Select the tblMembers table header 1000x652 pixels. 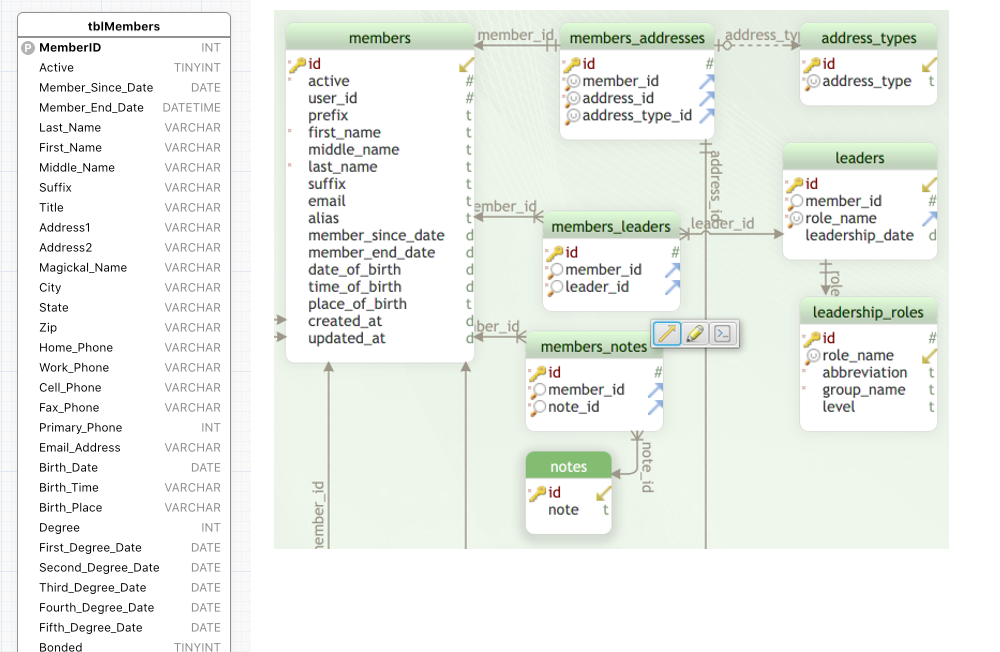click(124, 26)
